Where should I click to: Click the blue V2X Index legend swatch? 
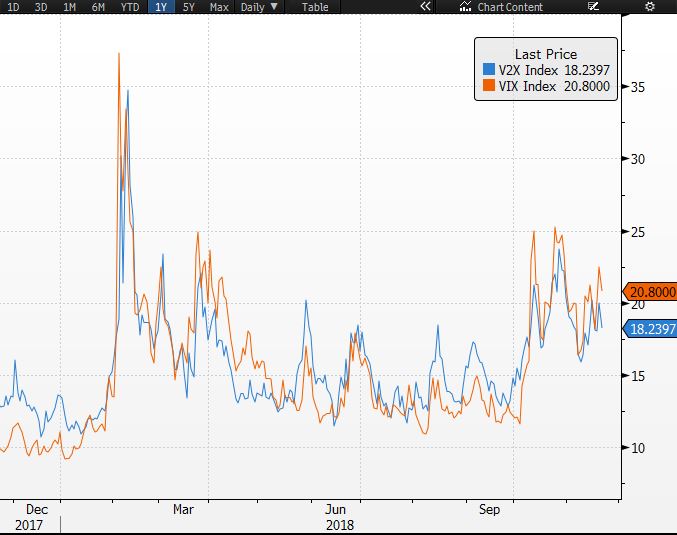489,69
